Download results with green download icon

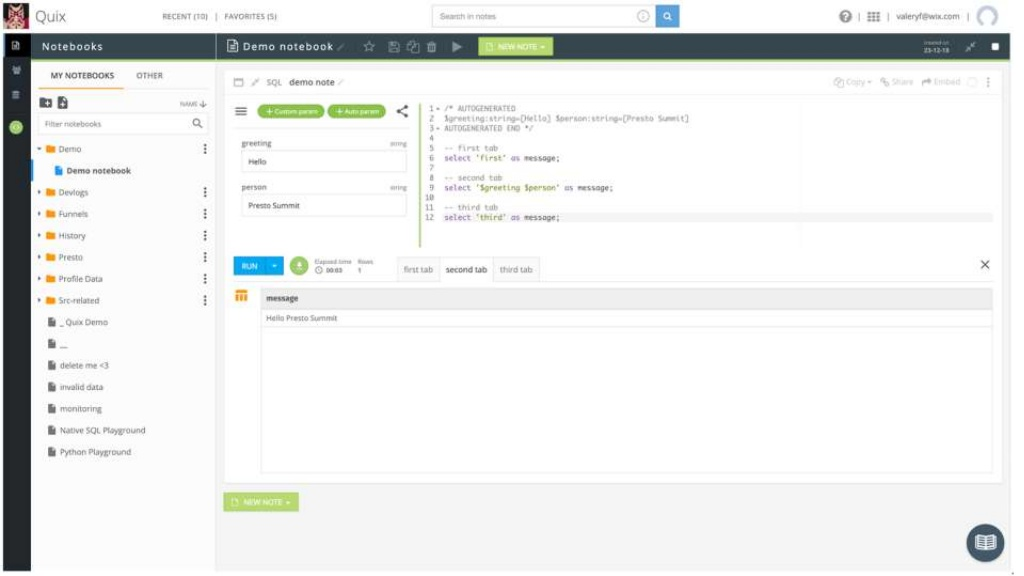[x=299, y=266]
